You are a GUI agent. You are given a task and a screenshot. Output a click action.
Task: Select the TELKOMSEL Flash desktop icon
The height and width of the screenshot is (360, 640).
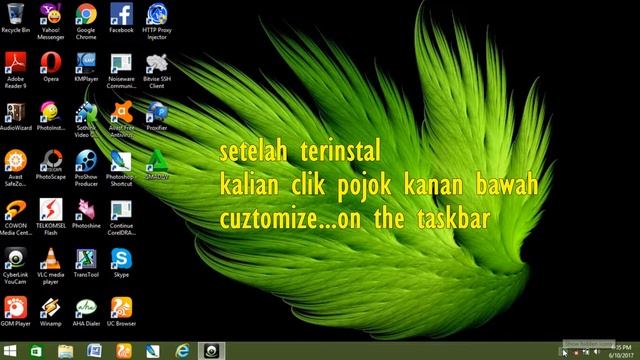coord(51,217)
